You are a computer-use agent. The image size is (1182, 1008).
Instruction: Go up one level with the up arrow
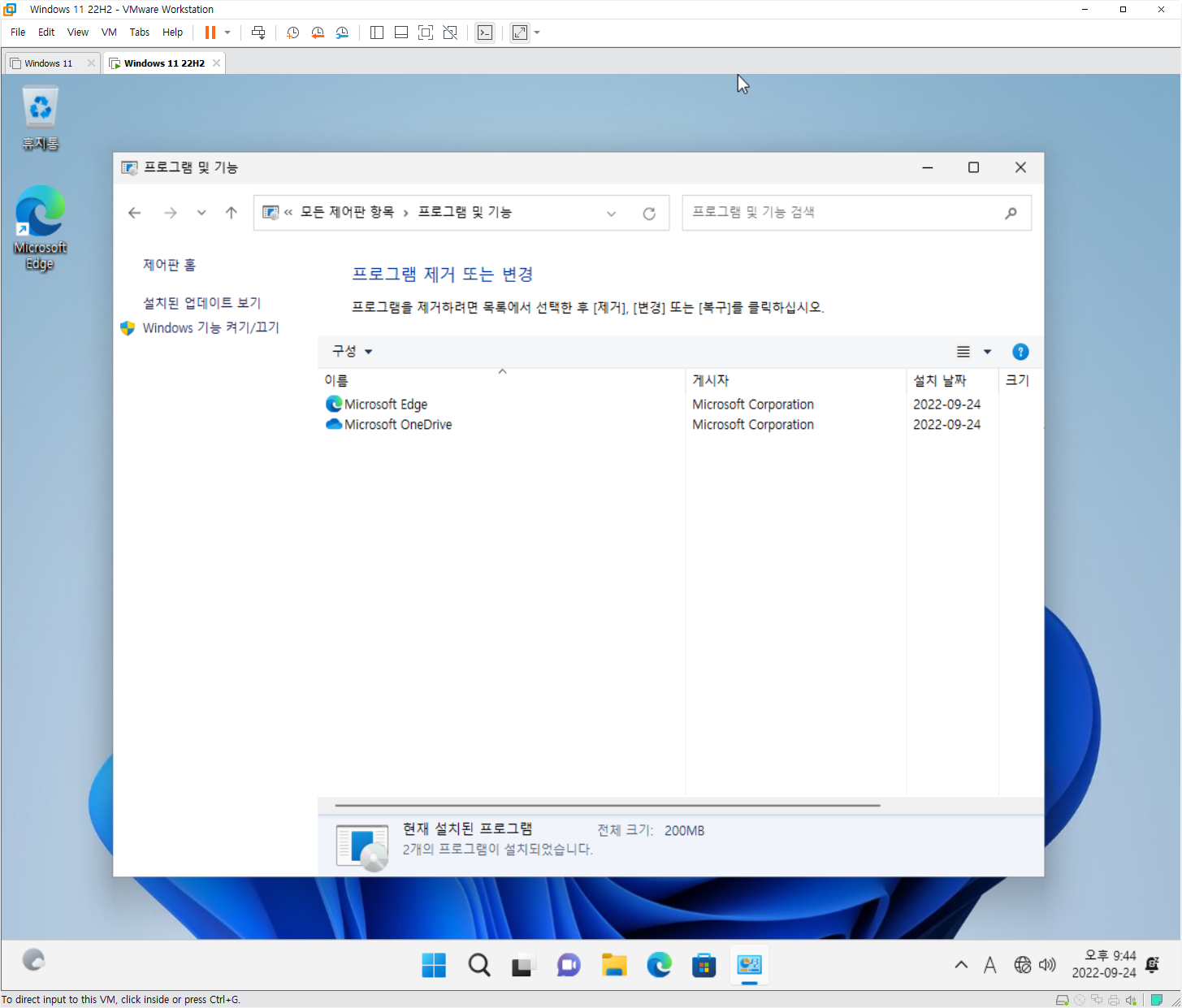click(x=232, y=213)
